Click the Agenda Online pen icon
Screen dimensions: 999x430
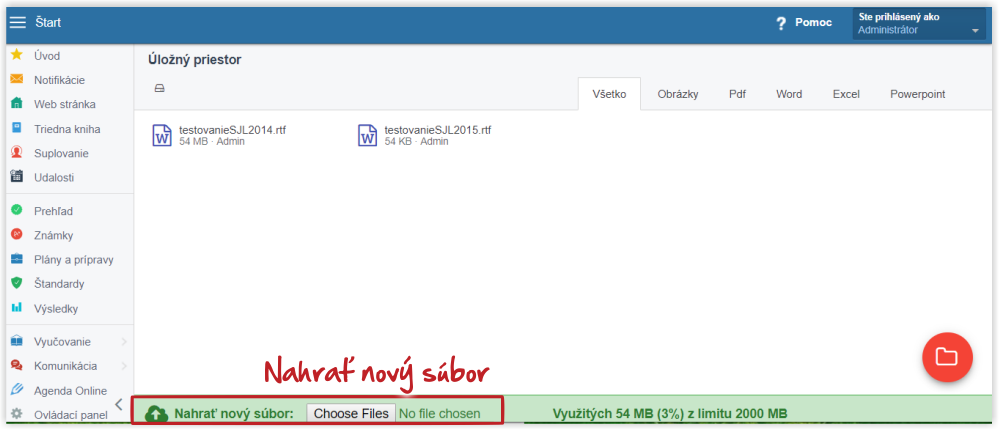tap(17, 390)
